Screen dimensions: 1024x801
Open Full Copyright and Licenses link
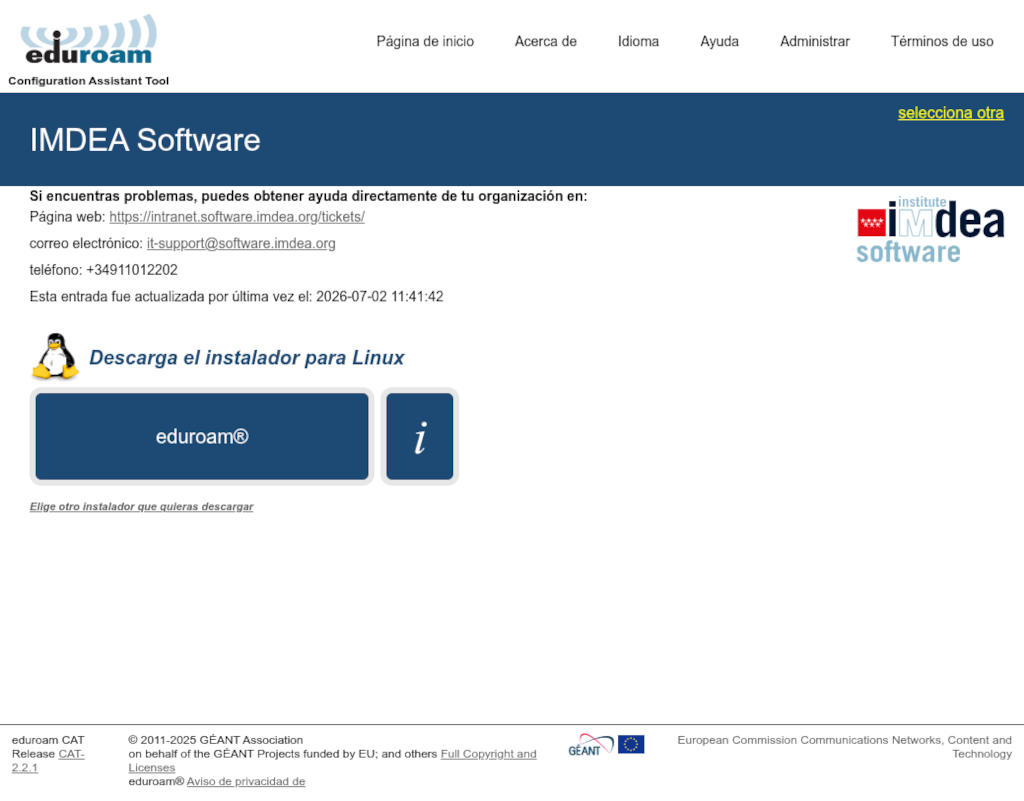click(332, 761)
